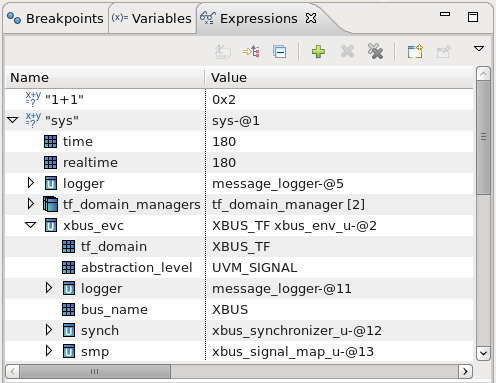This screenshot has height=383, width=496.
Task: Click the xbus_evc unit icon
Action: pyautogui.click(x=51, y=225)
